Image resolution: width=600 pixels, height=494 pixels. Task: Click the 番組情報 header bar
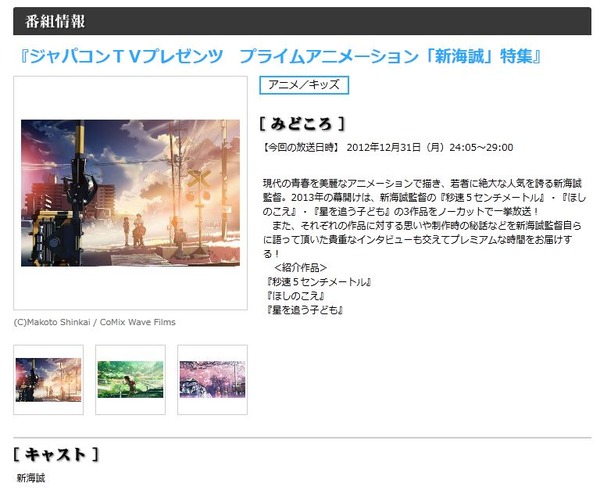pyautogui.click(x=302, y=21)
